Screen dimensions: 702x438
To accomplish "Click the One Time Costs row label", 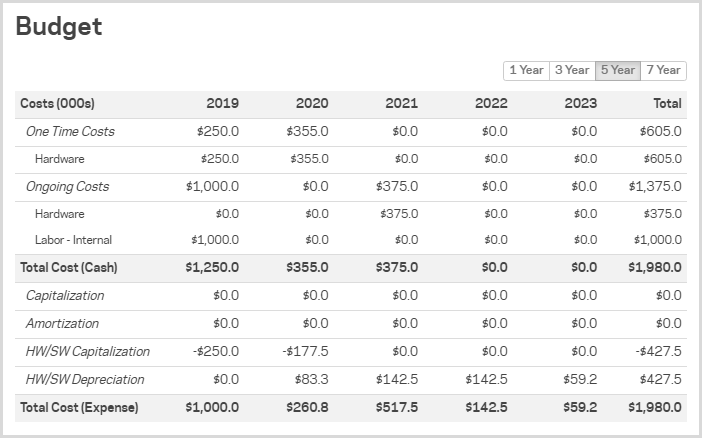I will [x=70, y=131].
